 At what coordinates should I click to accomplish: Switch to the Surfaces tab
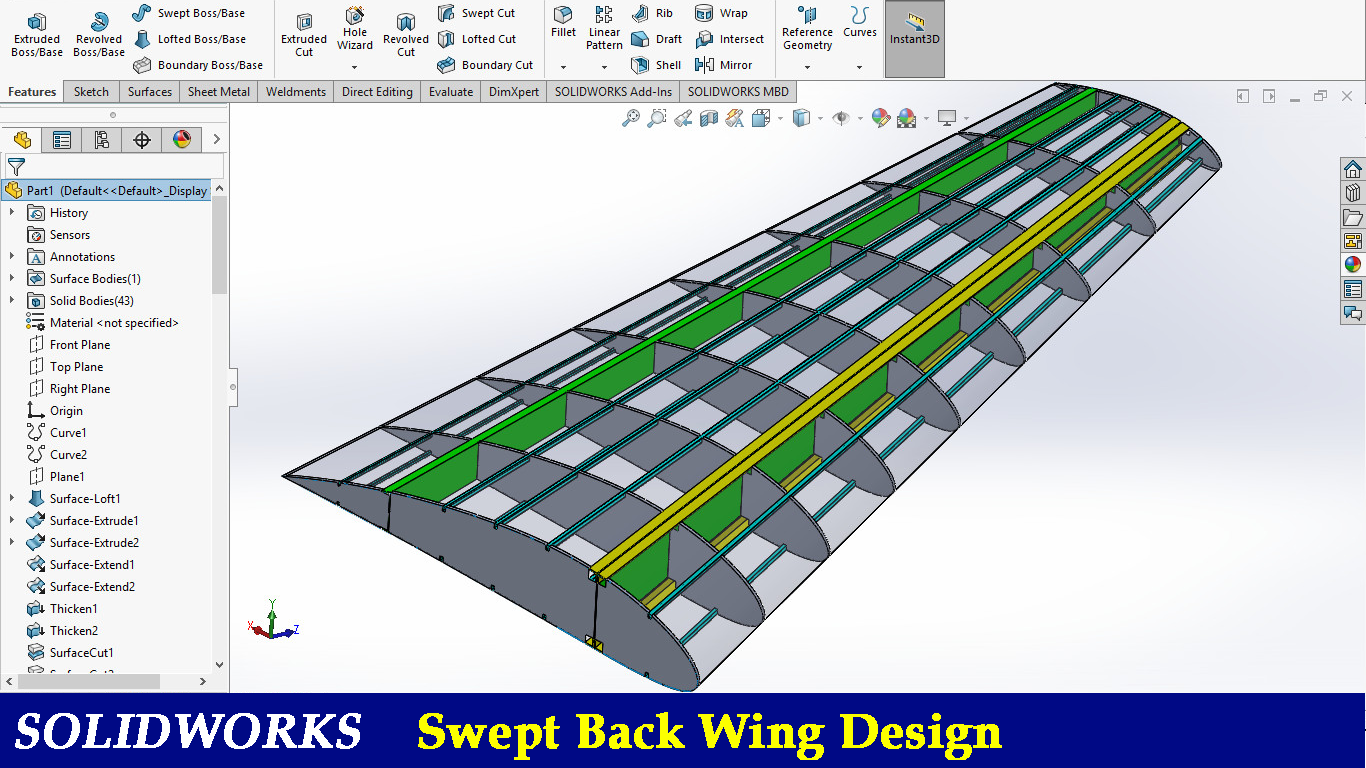pyautogui.click(x=150, y=92)
